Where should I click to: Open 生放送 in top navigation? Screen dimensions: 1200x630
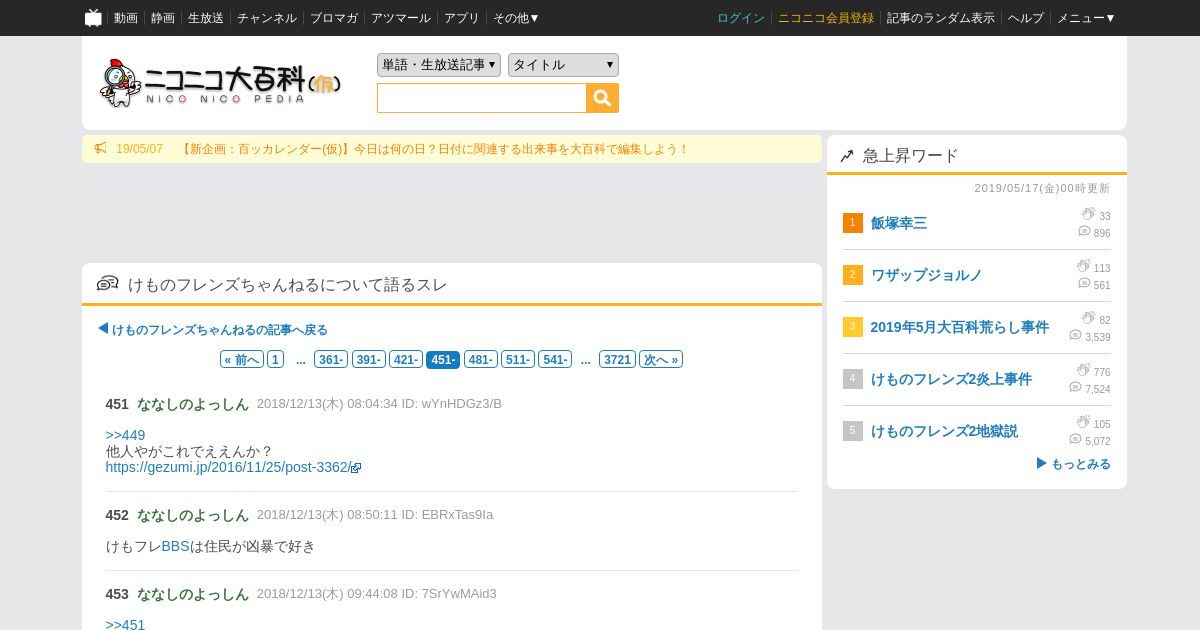(x=206, y=18)
